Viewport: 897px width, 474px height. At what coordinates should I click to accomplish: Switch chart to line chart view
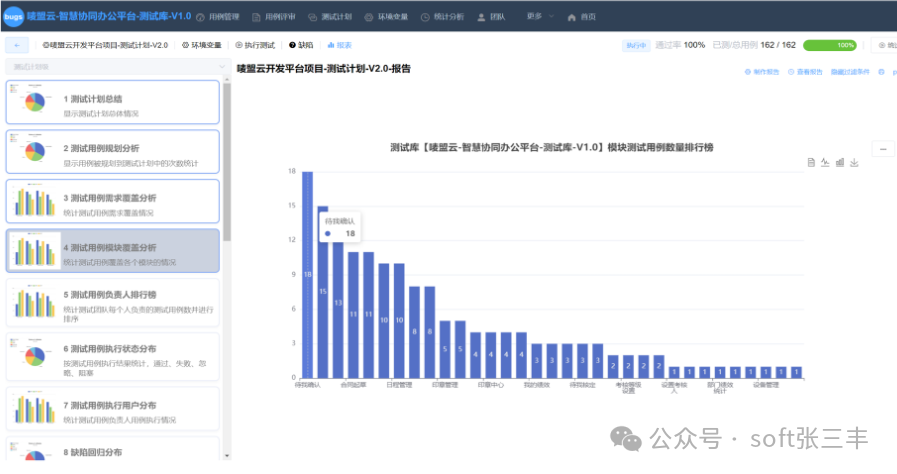tap(825, 162)
